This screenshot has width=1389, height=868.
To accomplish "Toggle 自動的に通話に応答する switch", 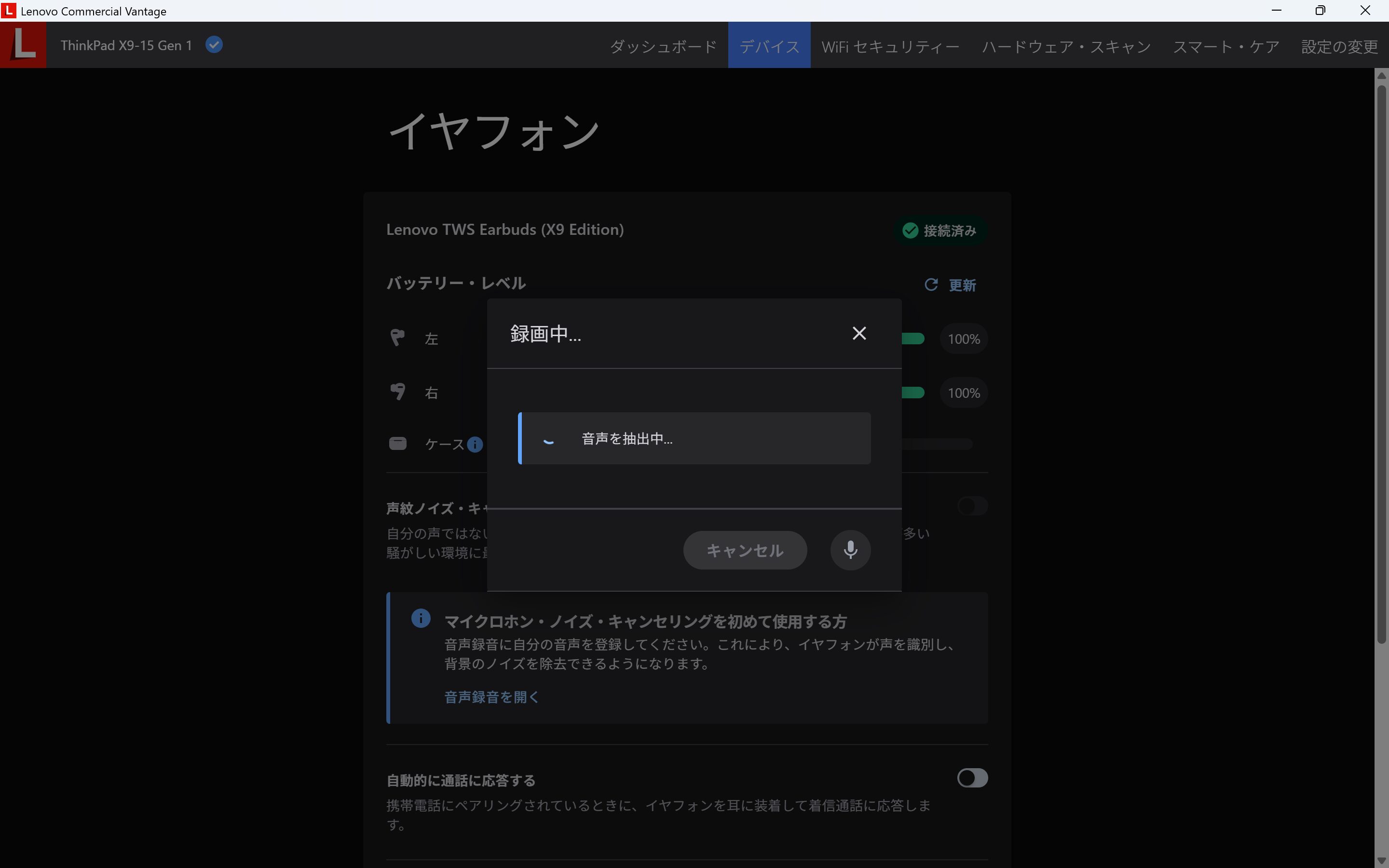I will (x=972, y=778).
